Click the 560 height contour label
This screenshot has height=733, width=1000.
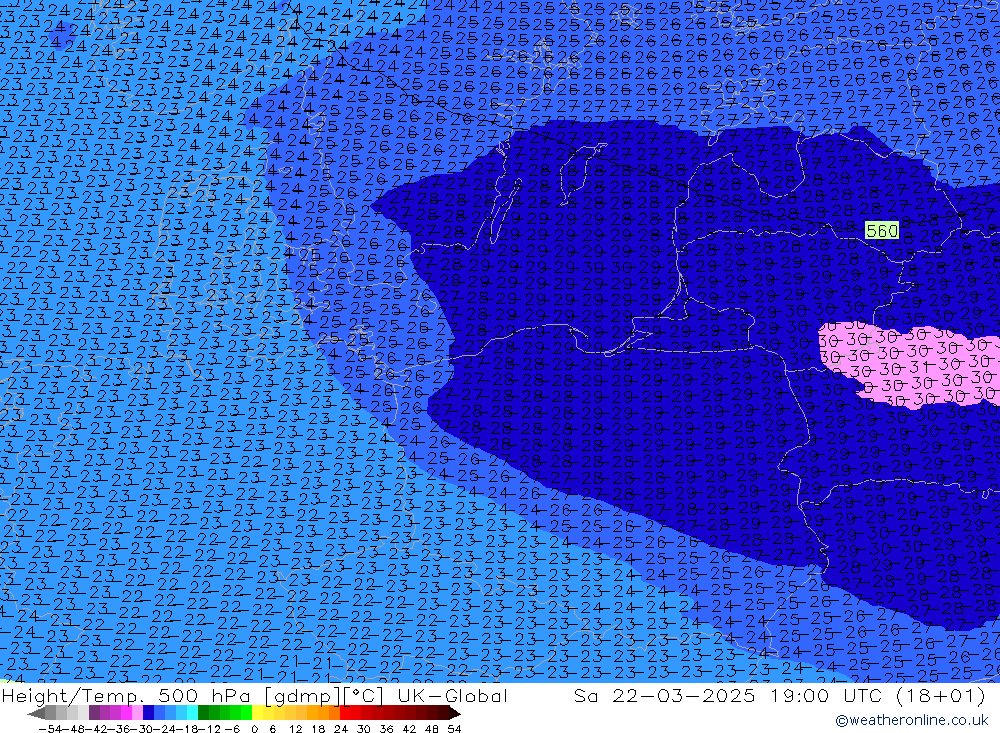(x=882, y=230)
